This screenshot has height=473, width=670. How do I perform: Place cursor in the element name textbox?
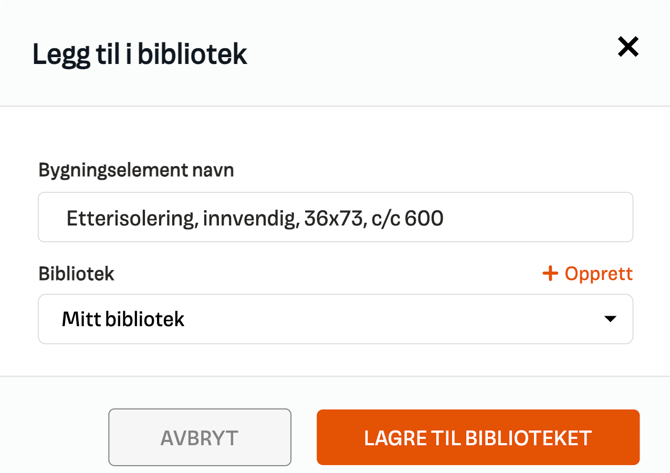[x=335, y=217]
